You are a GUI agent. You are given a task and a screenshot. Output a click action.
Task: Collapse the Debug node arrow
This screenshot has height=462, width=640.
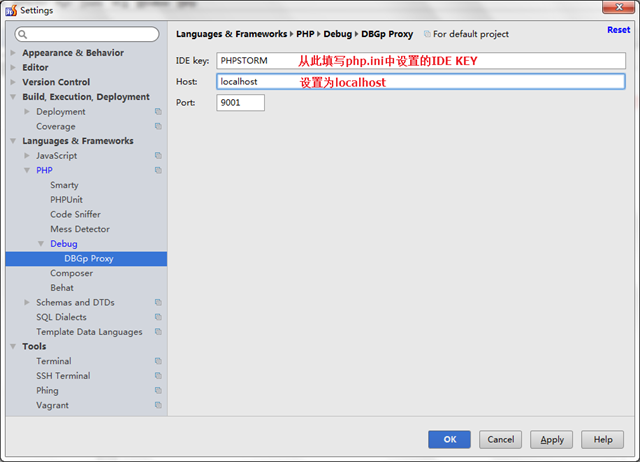pyautogui.click(x=41, y=244)
